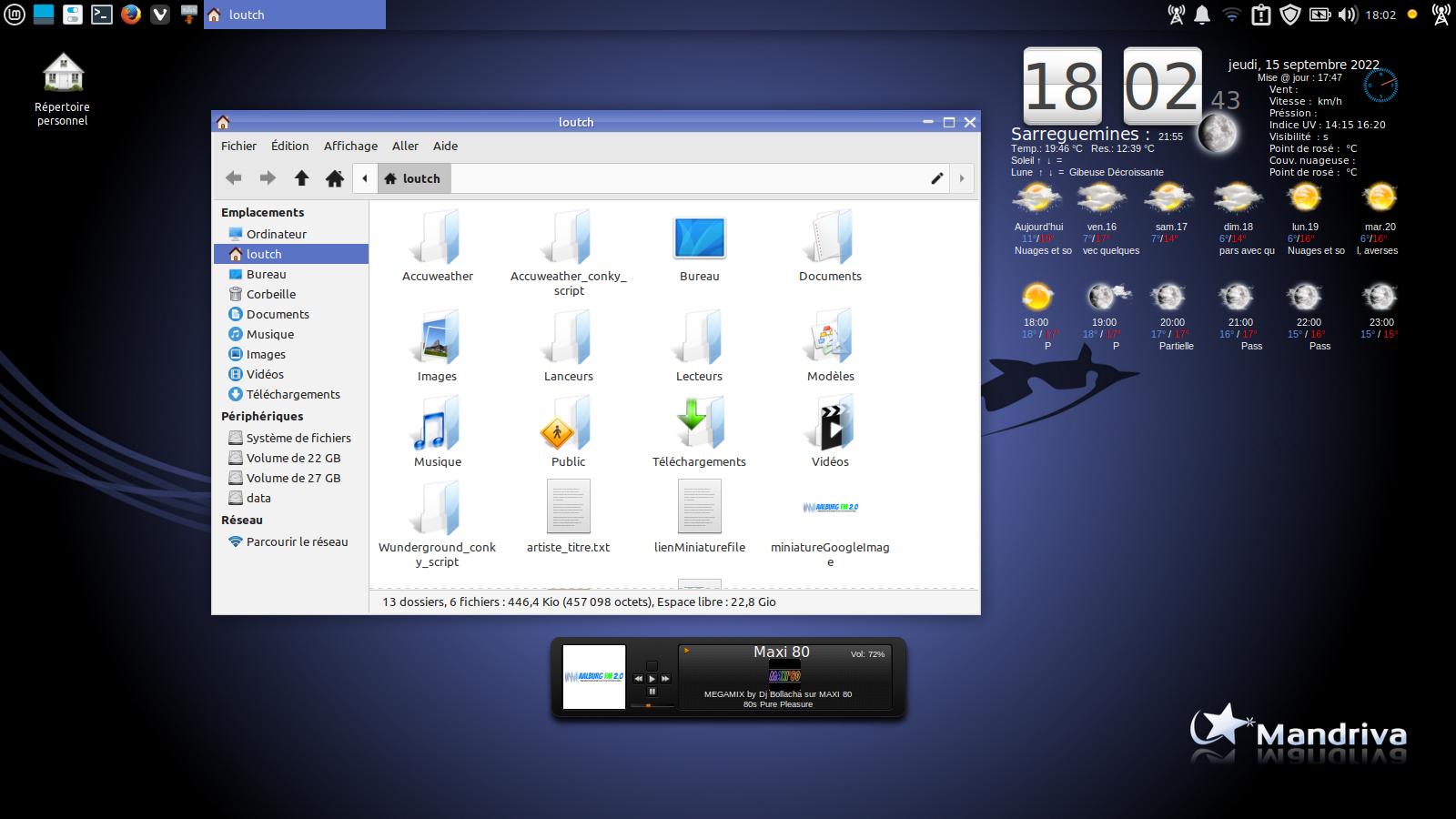This screenshot has height=819, width=1456.
Task: Select the miniatureGoogleImage file thumbnail
Action: click(830, 508)
